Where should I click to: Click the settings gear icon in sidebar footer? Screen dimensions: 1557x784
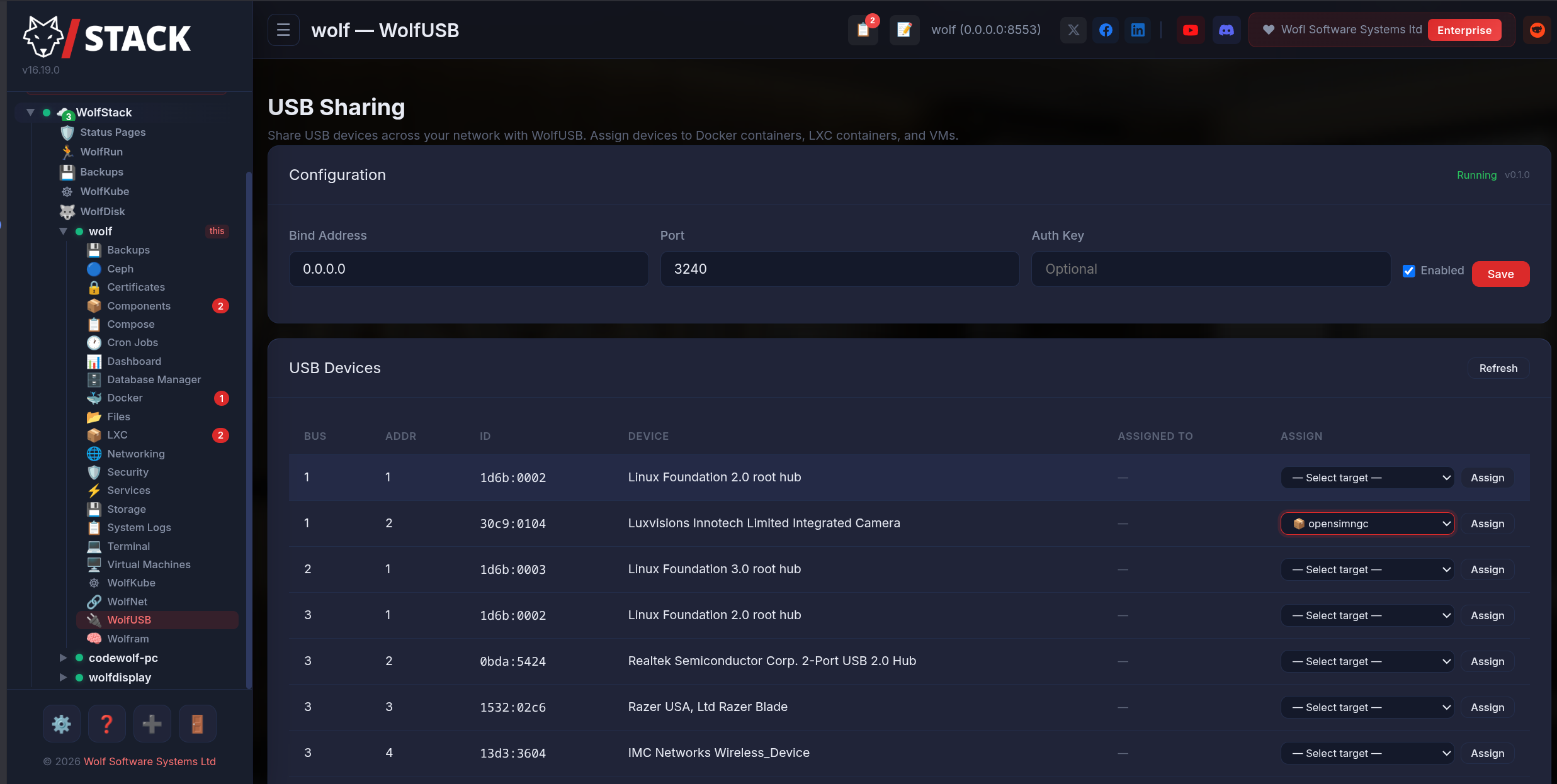[62, 724]
